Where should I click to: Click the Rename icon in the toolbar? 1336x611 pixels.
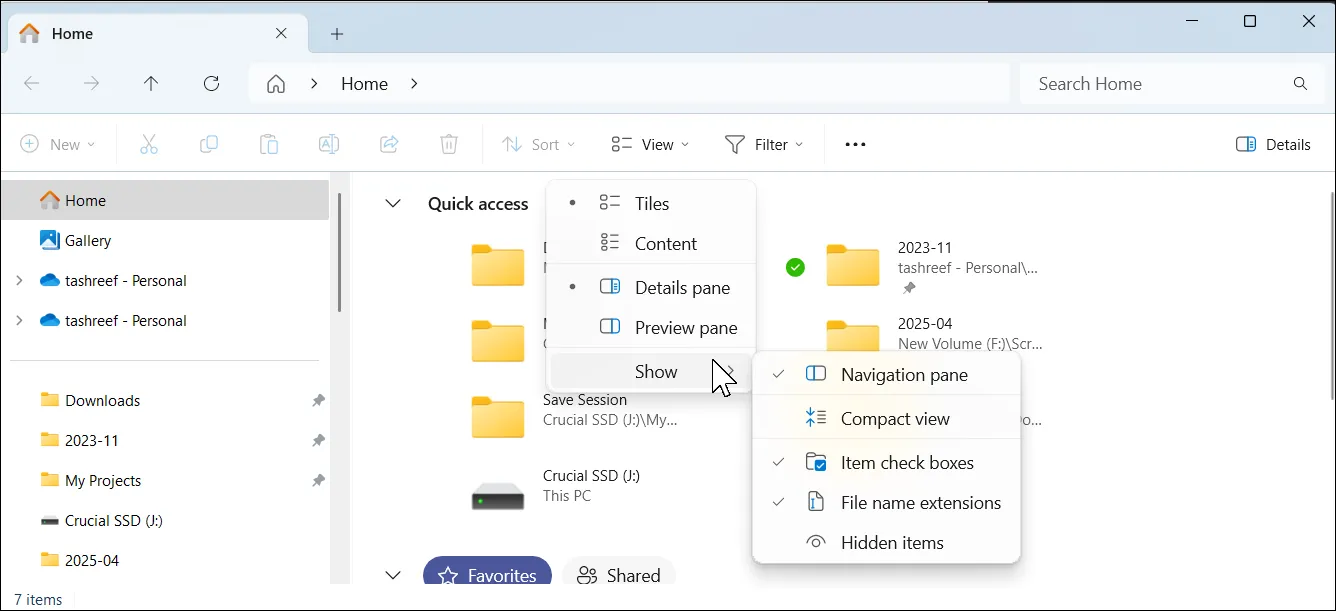coord(328,144)
